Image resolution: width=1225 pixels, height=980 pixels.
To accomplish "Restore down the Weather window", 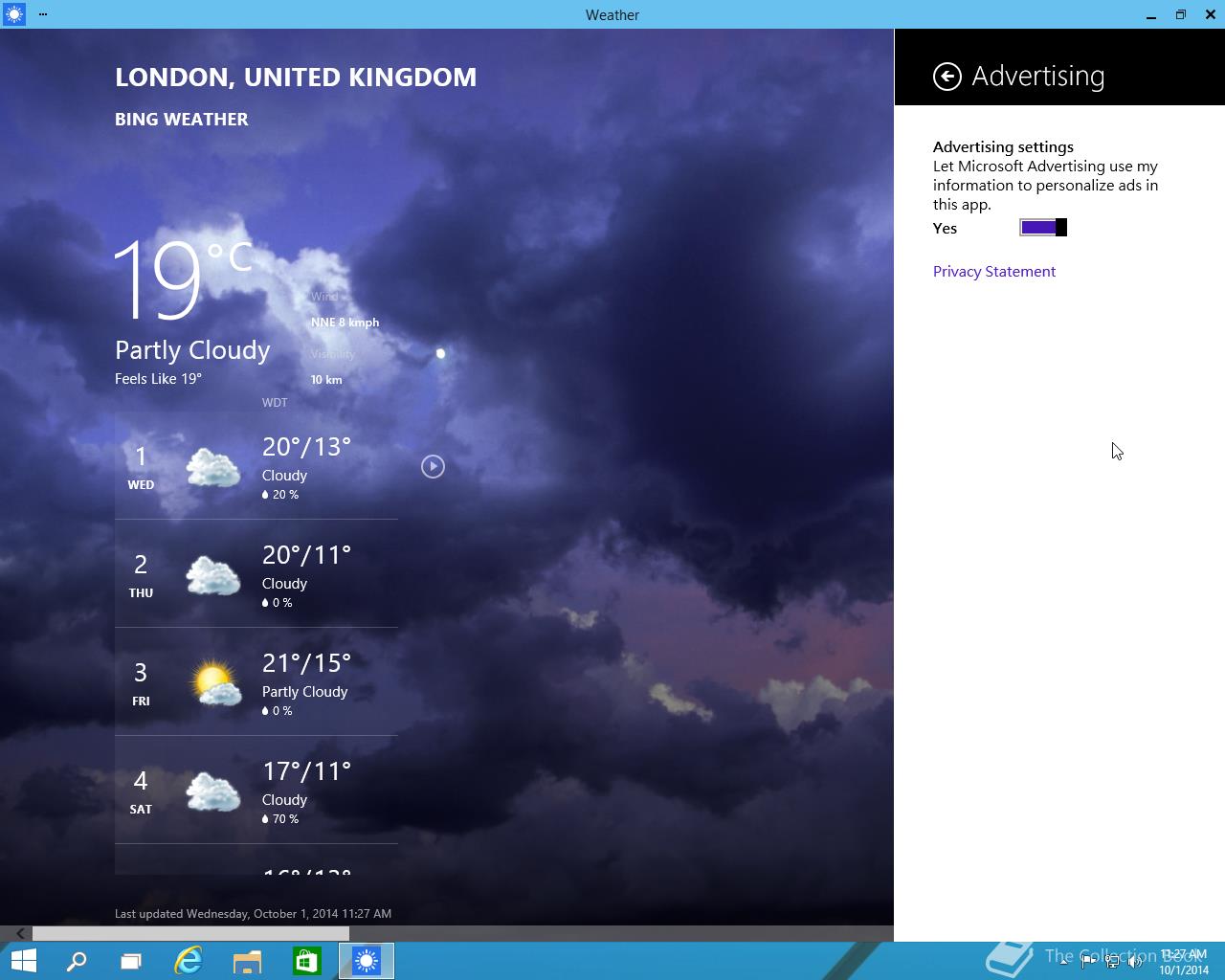I will tap(1181, 14).
